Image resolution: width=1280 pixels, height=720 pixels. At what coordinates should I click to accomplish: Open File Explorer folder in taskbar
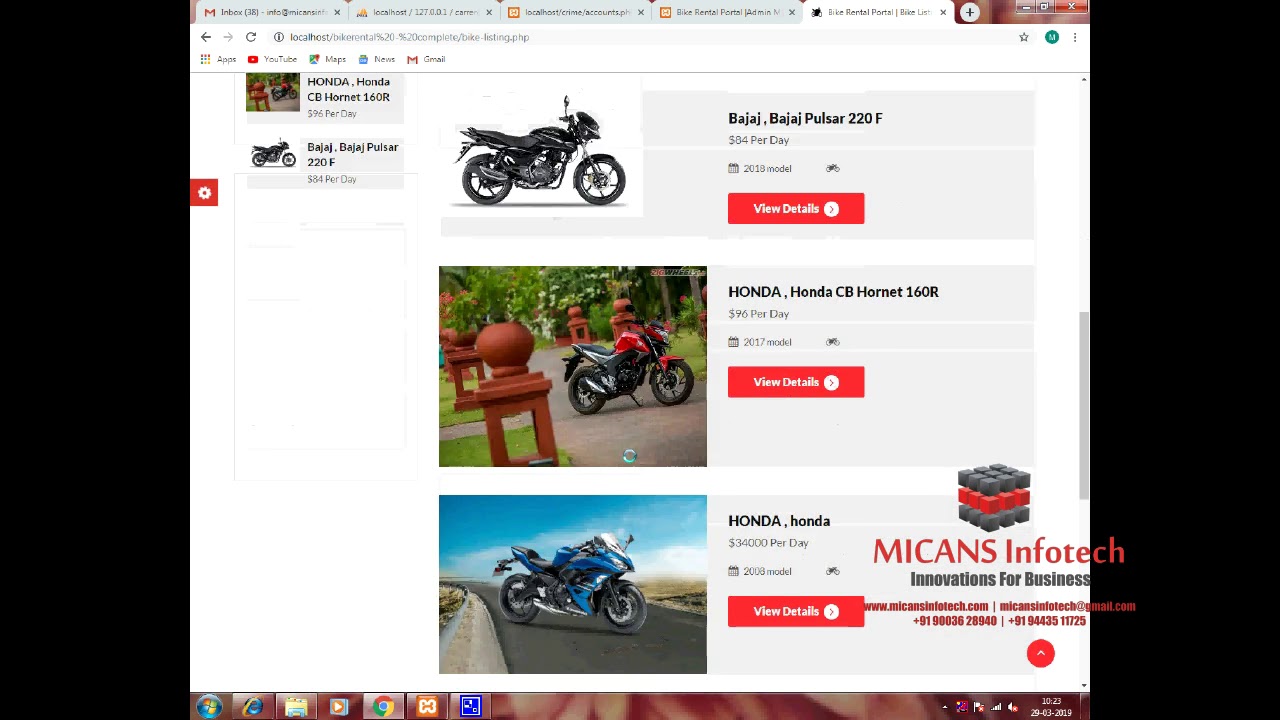click(x=296, y=707)
